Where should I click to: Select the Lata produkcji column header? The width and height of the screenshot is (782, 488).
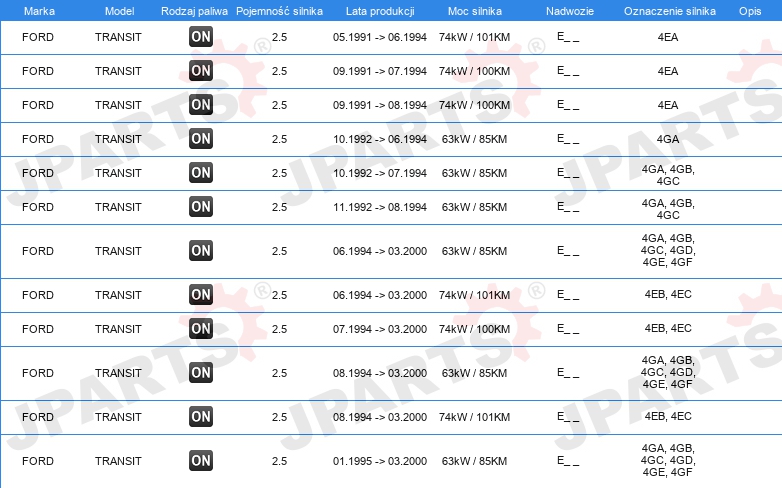(380, 11)
